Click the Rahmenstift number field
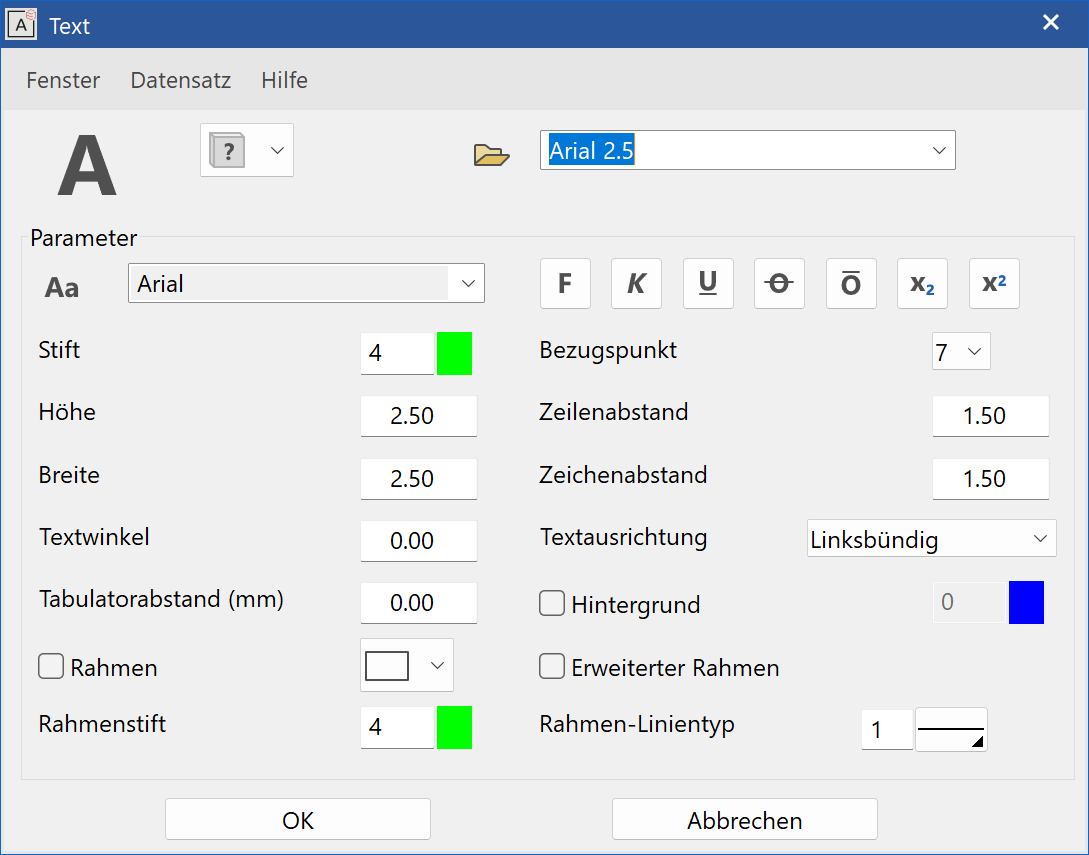Screen dimensions: 1089x855 (x=397, y=728)
